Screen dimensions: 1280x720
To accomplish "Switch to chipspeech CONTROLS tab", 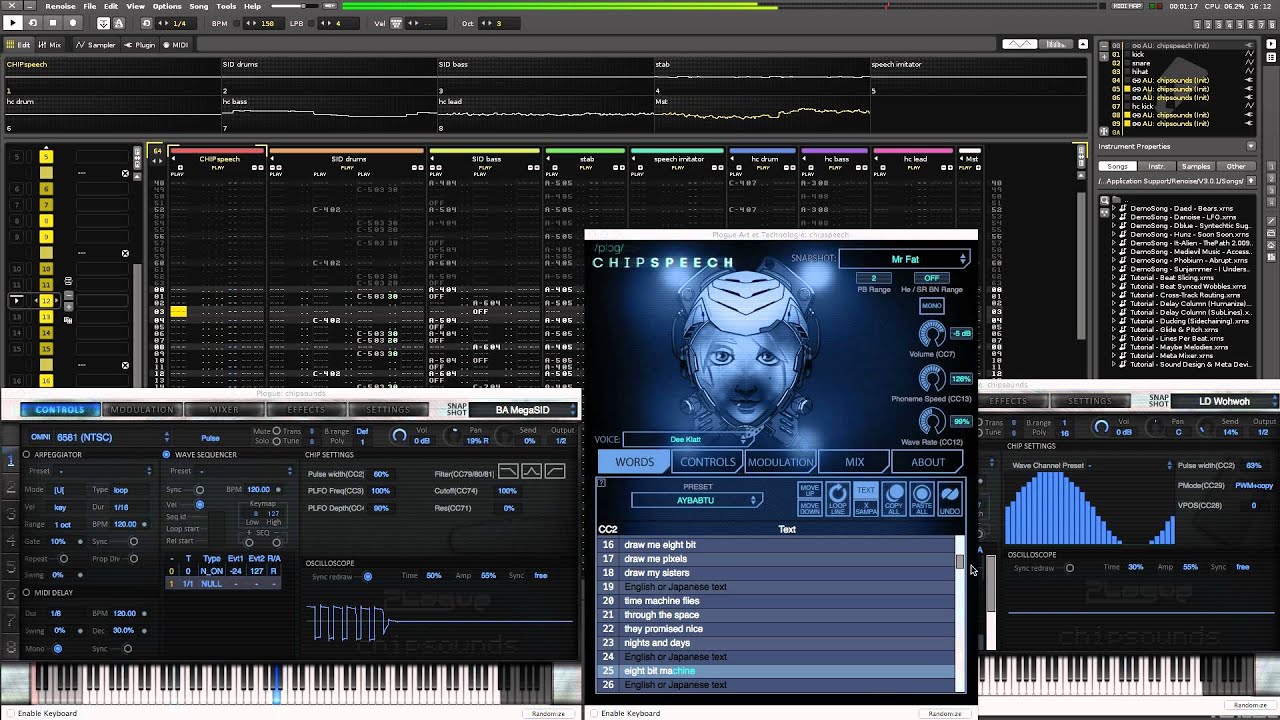I will (x=708, y=462).
